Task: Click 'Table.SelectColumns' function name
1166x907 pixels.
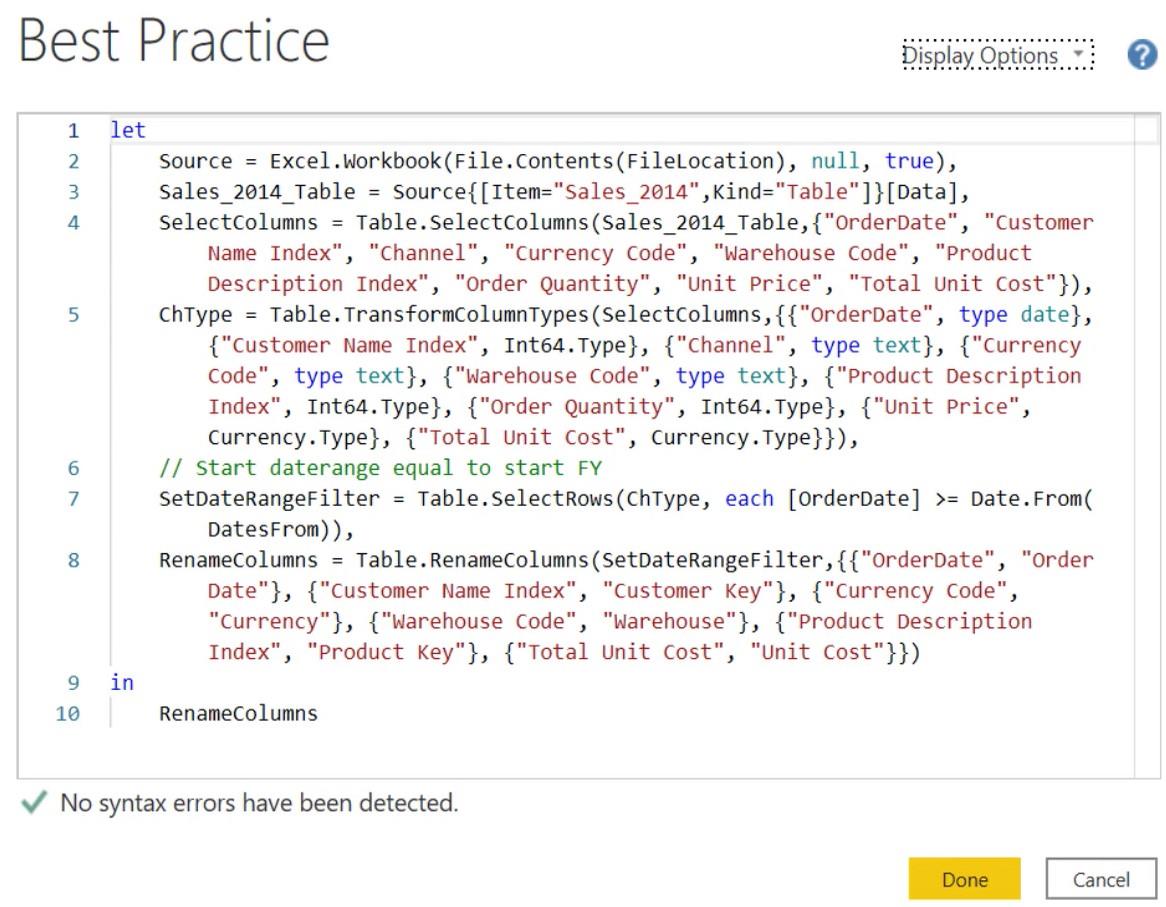Action: coord(471,222)
